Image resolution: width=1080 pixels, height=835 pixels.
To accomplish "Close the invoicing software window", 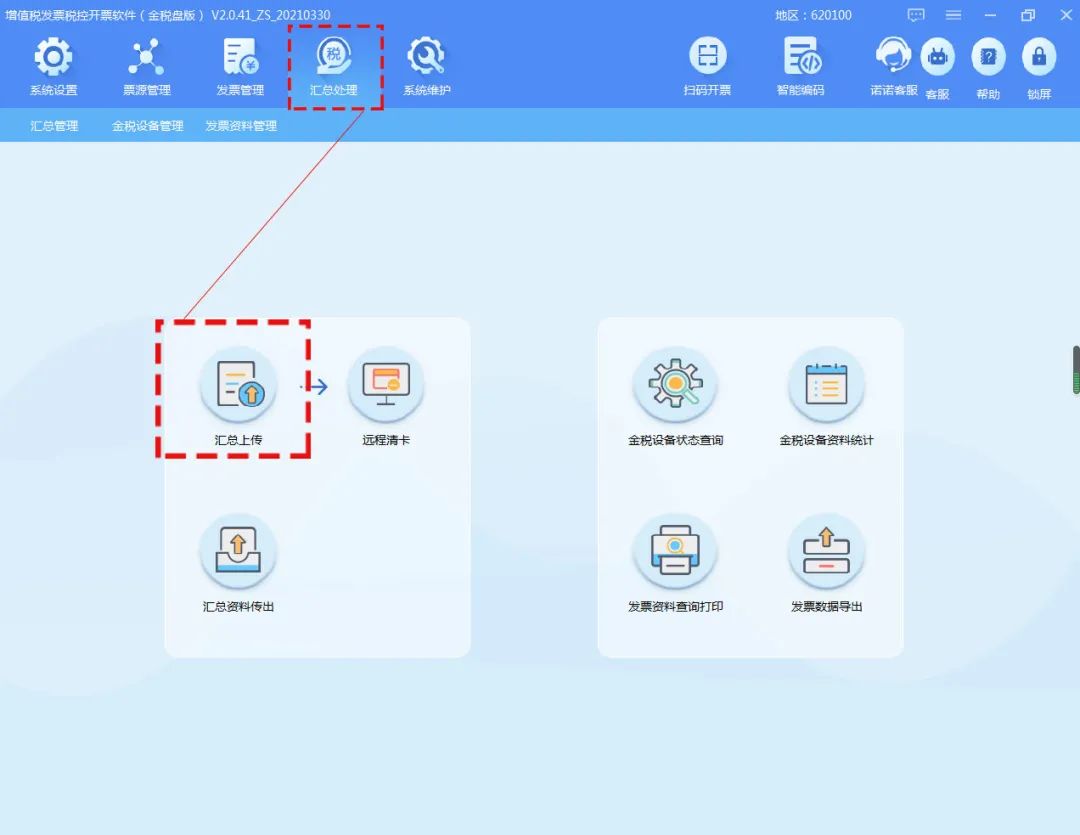I will point(1066,14).
